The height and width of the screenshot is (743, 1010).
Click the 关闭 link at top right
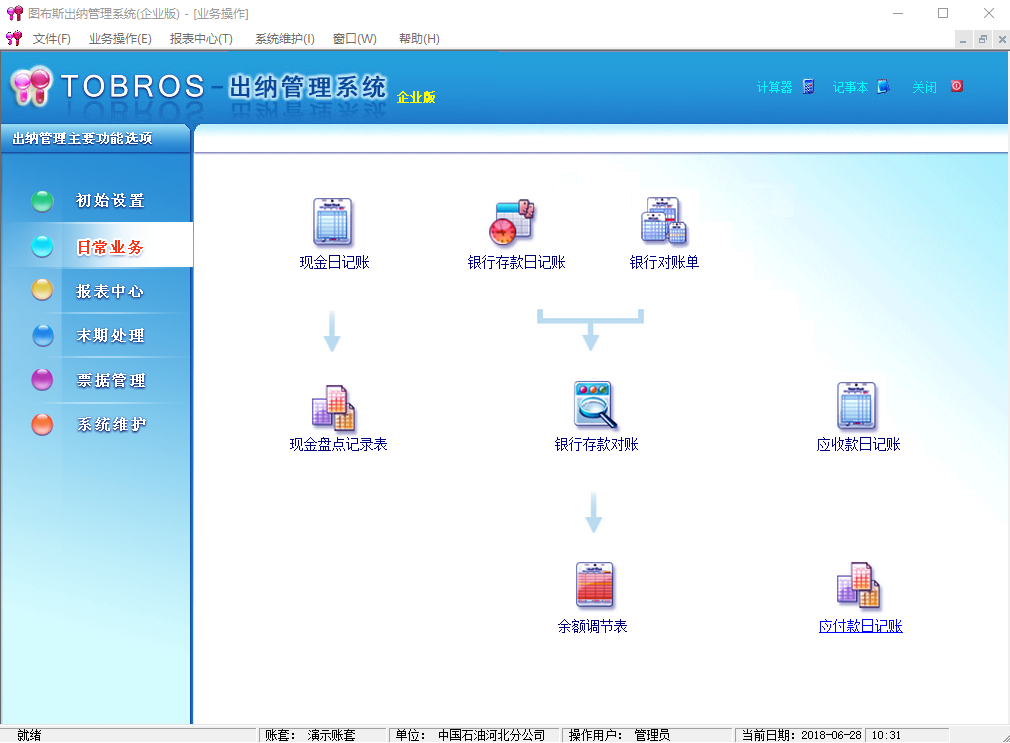[924, 87]
